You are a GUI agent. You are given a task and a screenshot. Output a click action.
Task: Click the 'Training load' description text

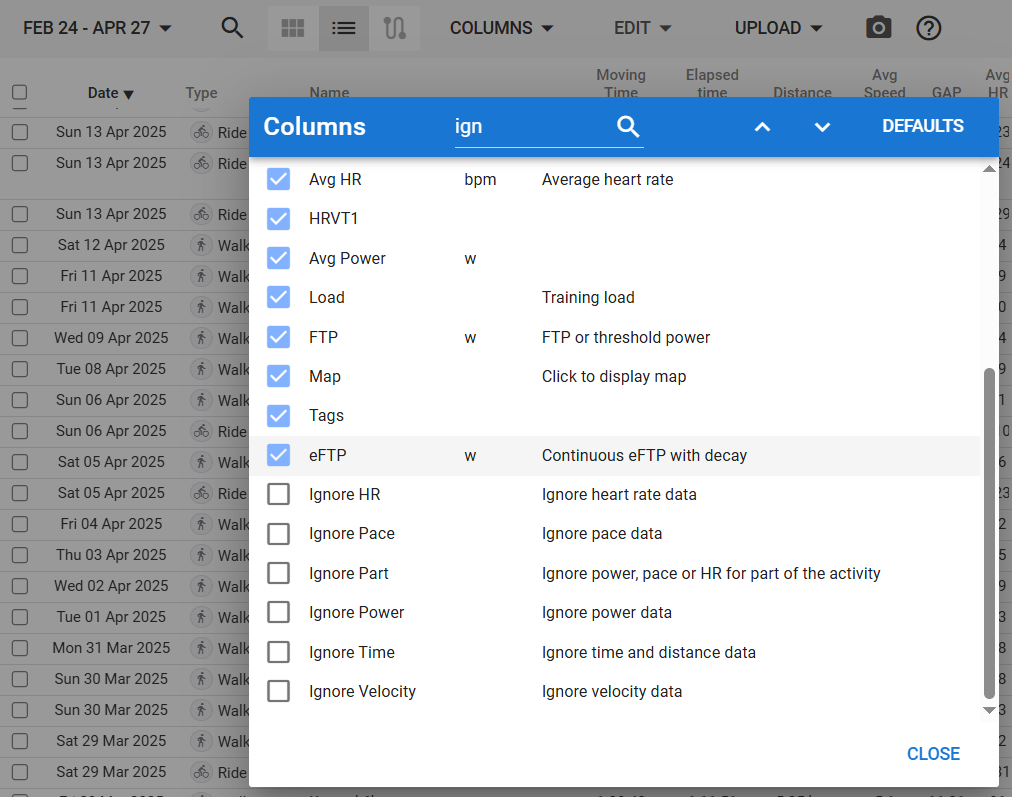pyautogui.click(x=588, y=298)
